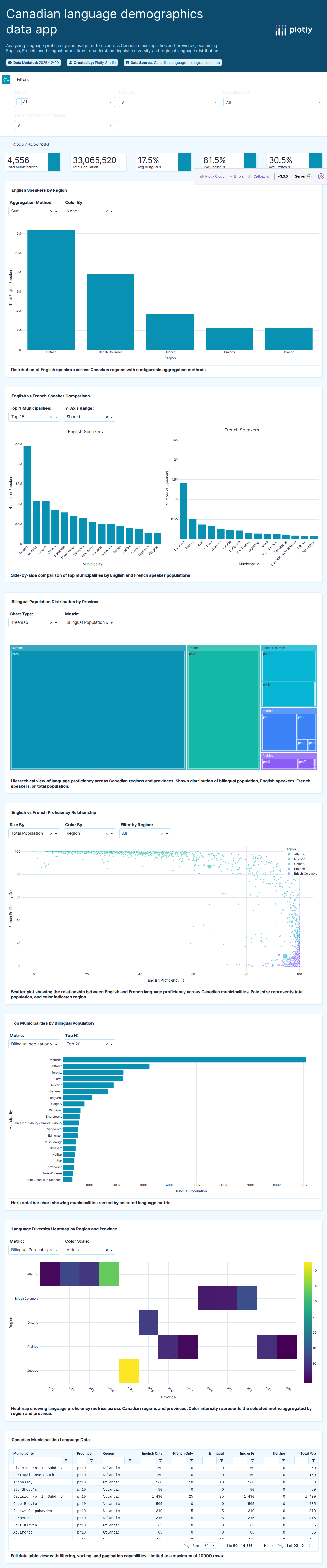327x1568 pixels.
Task: Jump to the last table page
Action: tap(310, 1546)
